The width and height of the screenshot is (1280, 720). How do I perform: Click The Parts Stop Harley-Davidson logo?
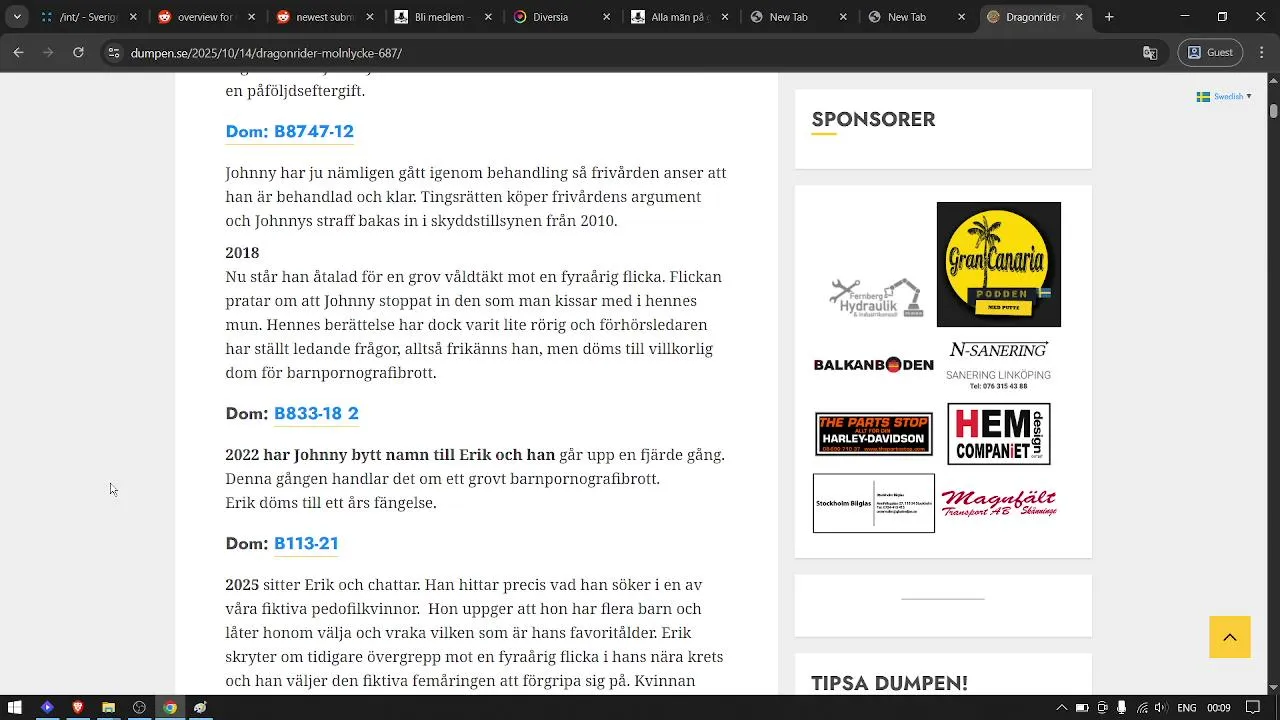pos(874,434)
